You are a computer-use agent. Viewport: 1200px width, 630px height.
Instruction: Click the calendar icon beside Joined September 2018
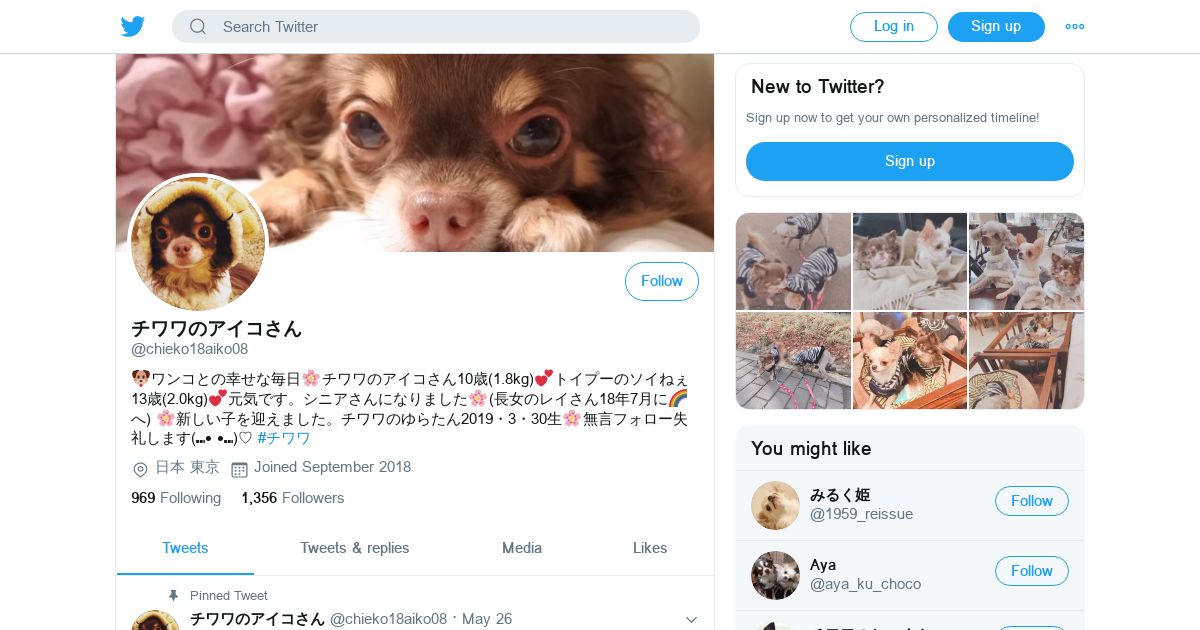(x=239, y=469)
